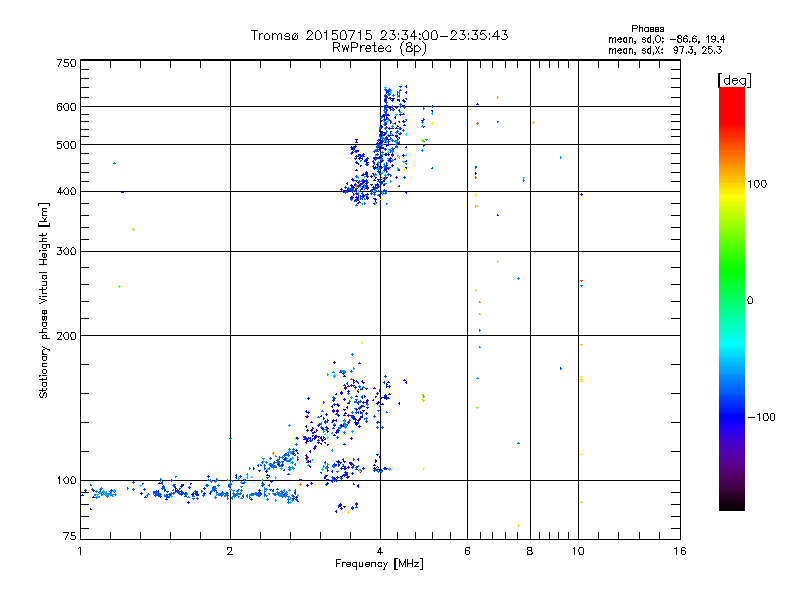Click the y-axis label '600'

coord(66,107)
